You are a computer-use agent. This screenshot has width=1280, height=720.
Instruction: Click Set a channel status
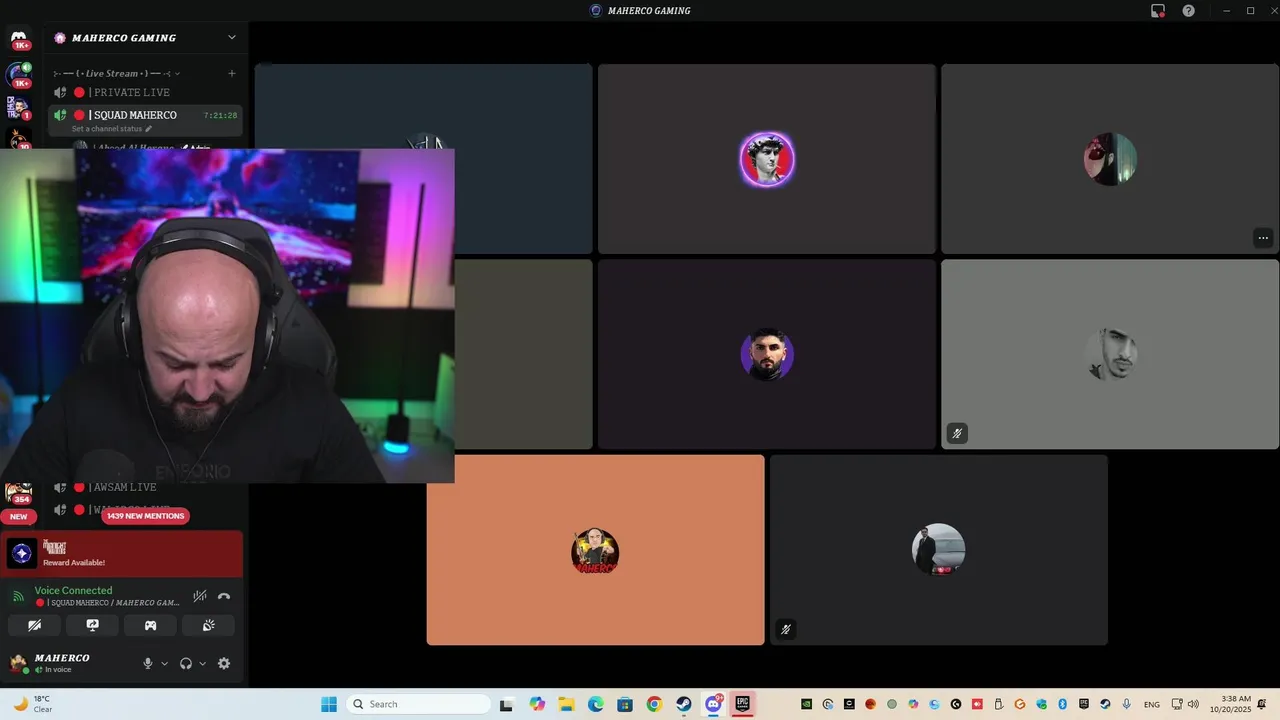(112, 129)
